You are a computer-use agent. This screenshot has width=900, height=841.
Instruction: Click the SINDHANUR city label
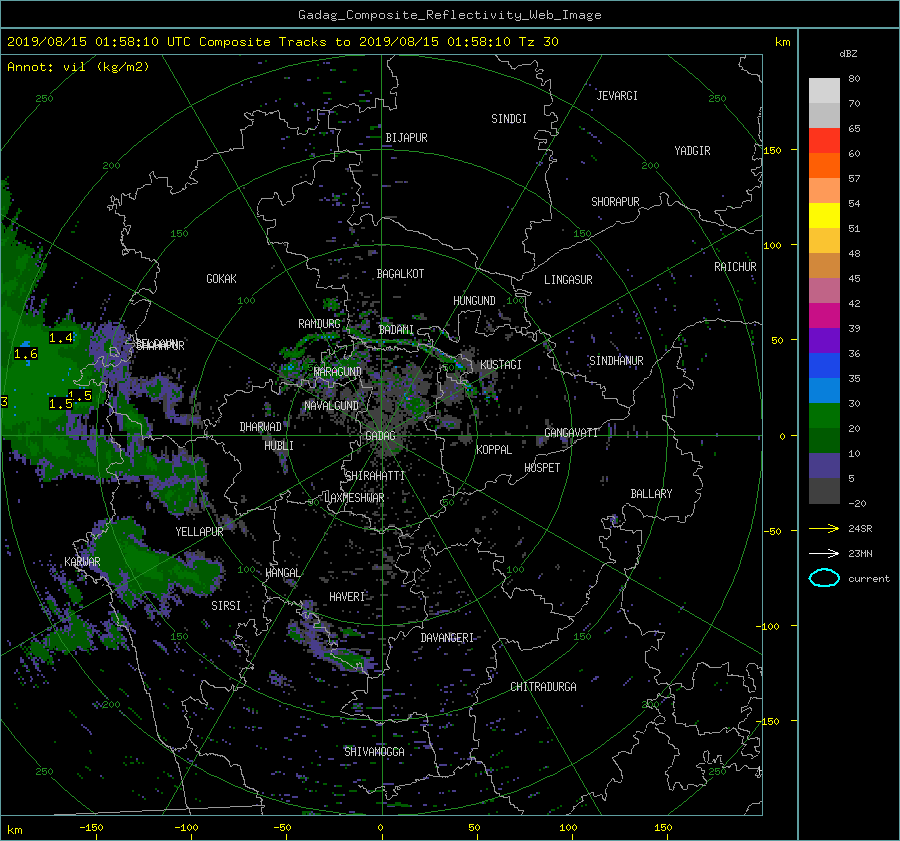[616, 361]
